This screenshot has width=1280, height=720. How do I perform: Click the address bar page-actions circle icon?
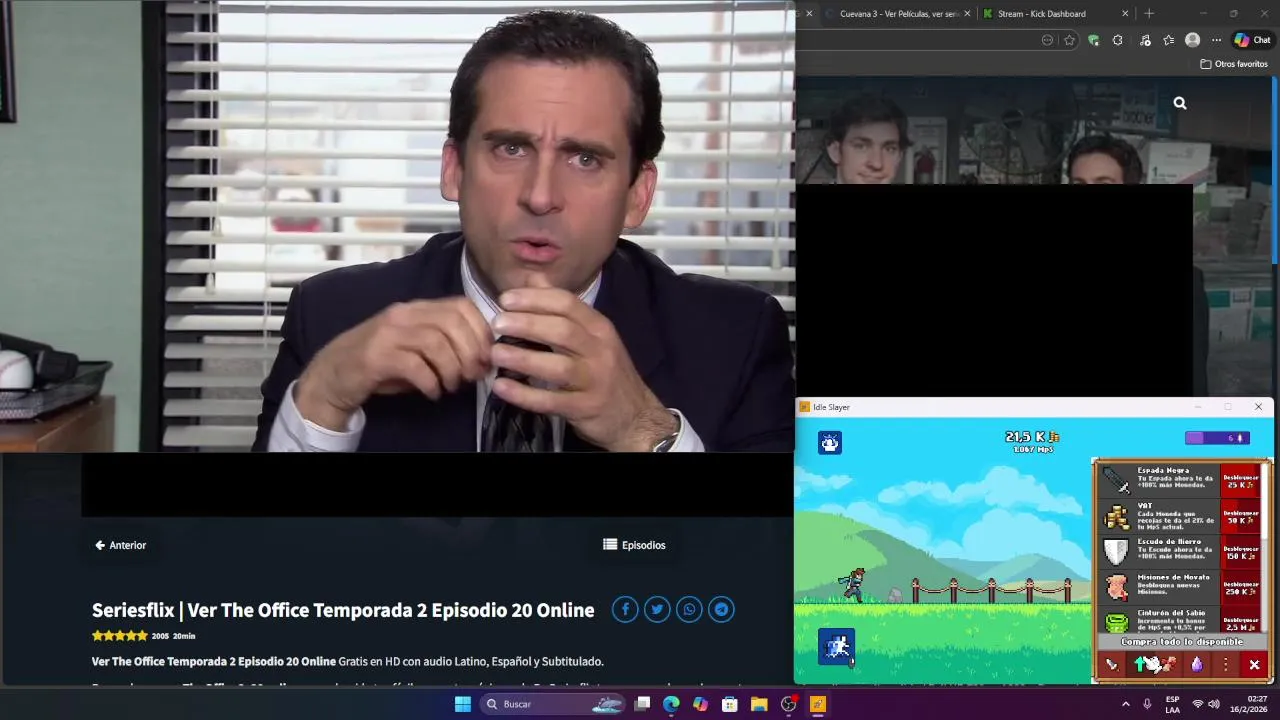1047,40
